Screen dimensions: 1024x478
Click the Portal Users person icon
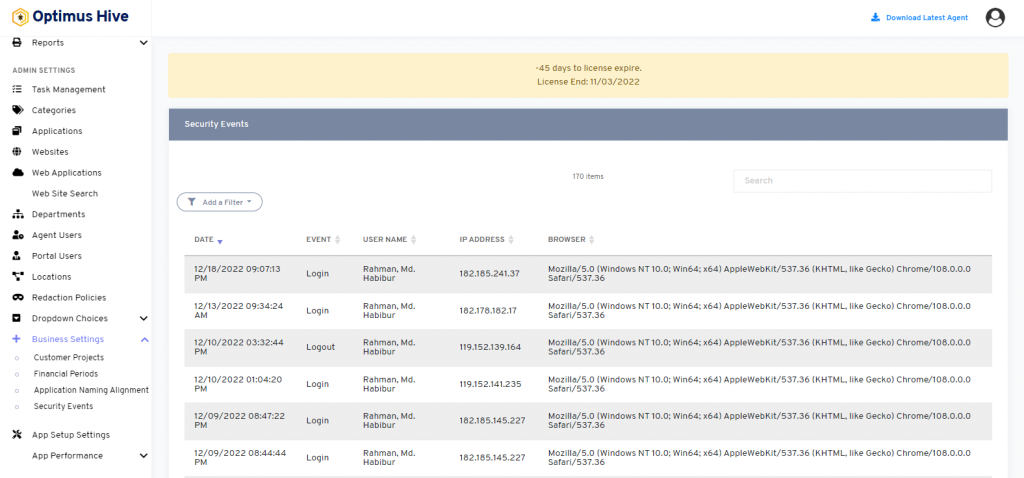pos(18,256)
